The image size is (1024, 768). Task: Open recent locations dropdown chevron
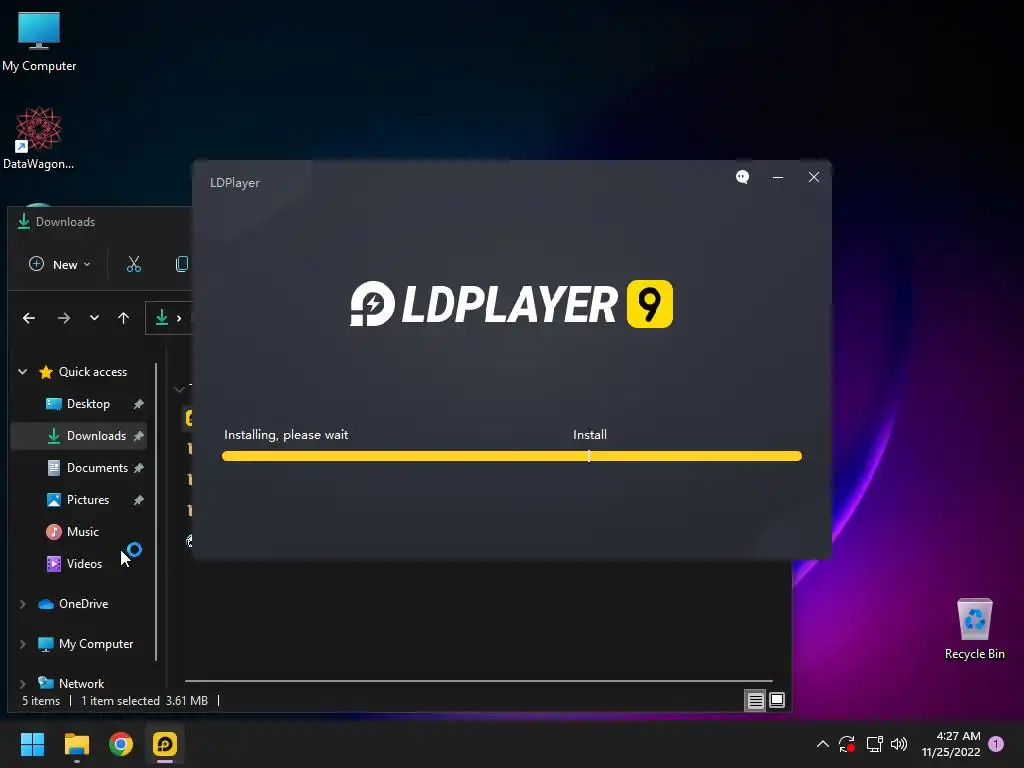[x=94, y=318]
